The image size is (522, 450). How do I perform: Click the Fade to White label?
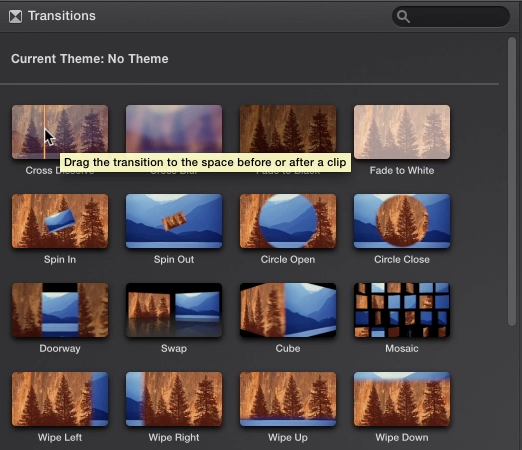coord(402,170)
